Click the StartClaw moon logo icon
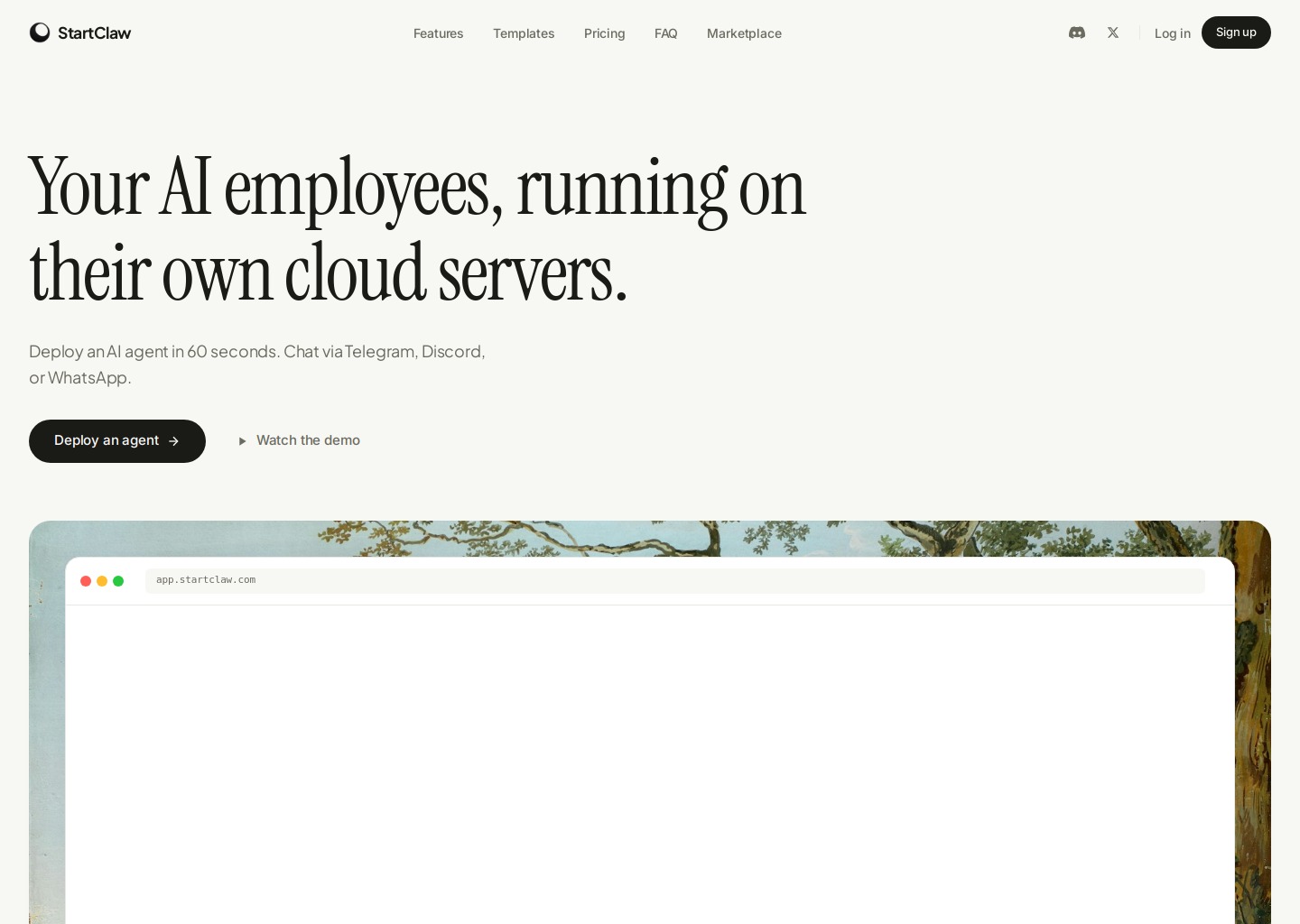1300x924 pixels. [x=40, y=32]
